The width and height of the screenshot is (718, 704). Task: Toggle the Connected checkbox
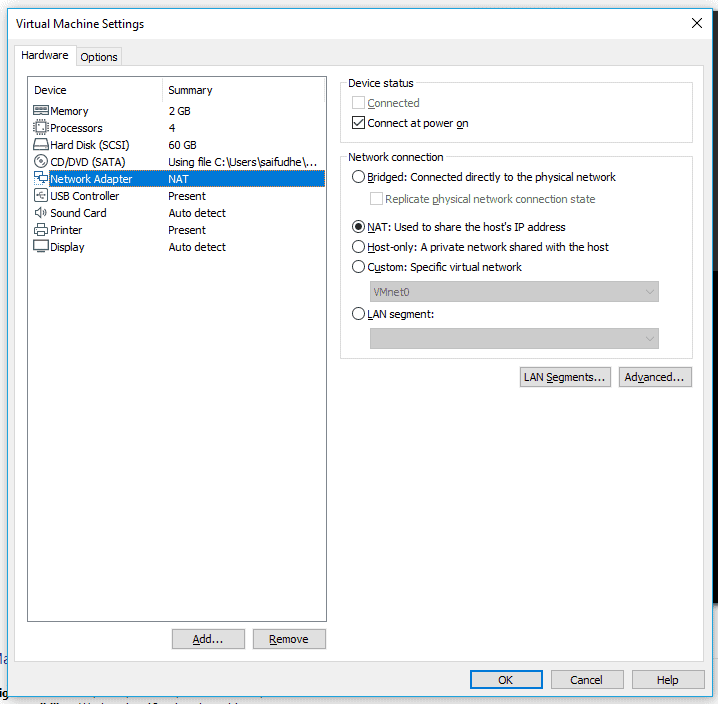358,103
